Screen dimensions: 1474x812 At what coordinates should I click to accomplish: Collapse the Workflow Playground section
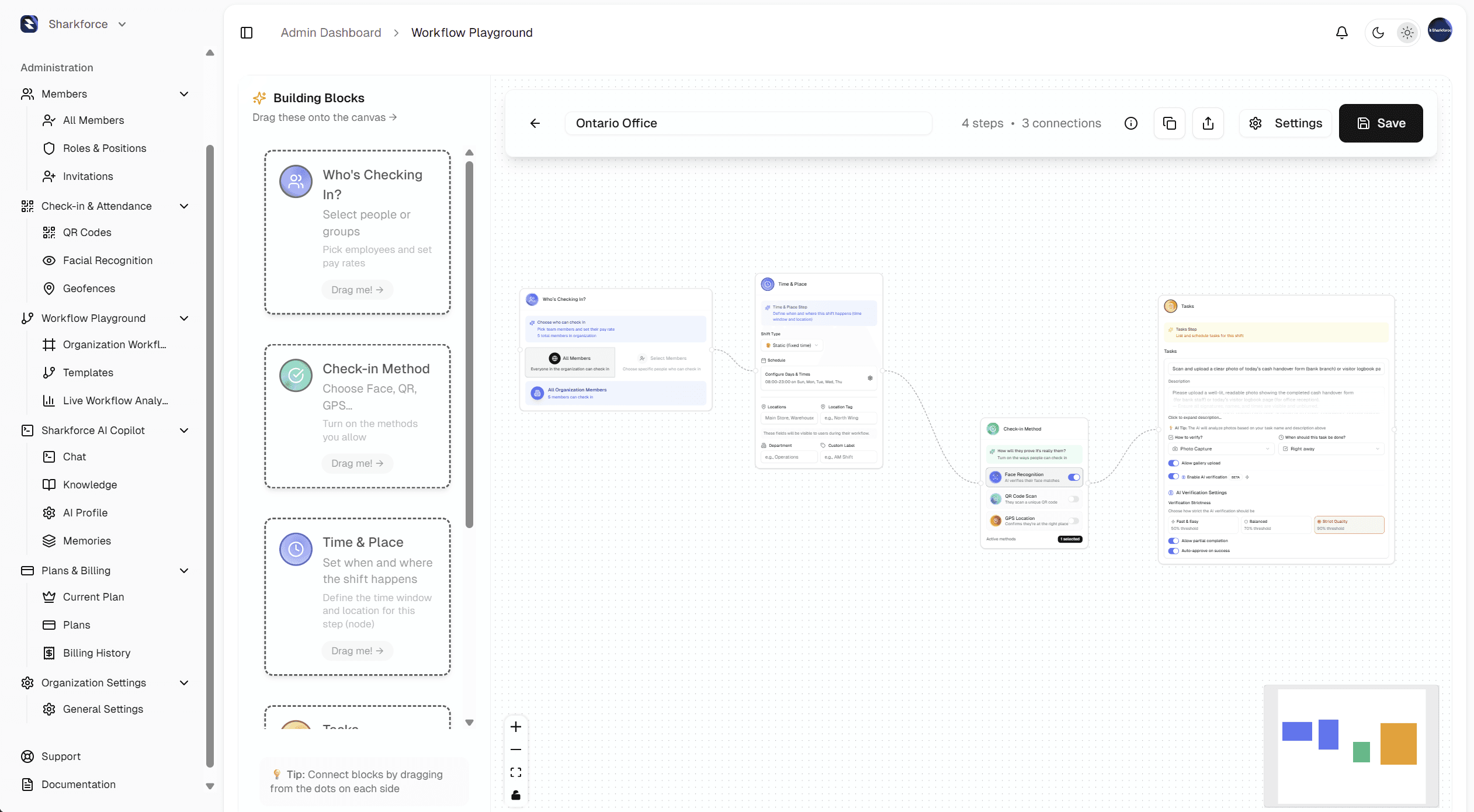click(x=184, y=318)
